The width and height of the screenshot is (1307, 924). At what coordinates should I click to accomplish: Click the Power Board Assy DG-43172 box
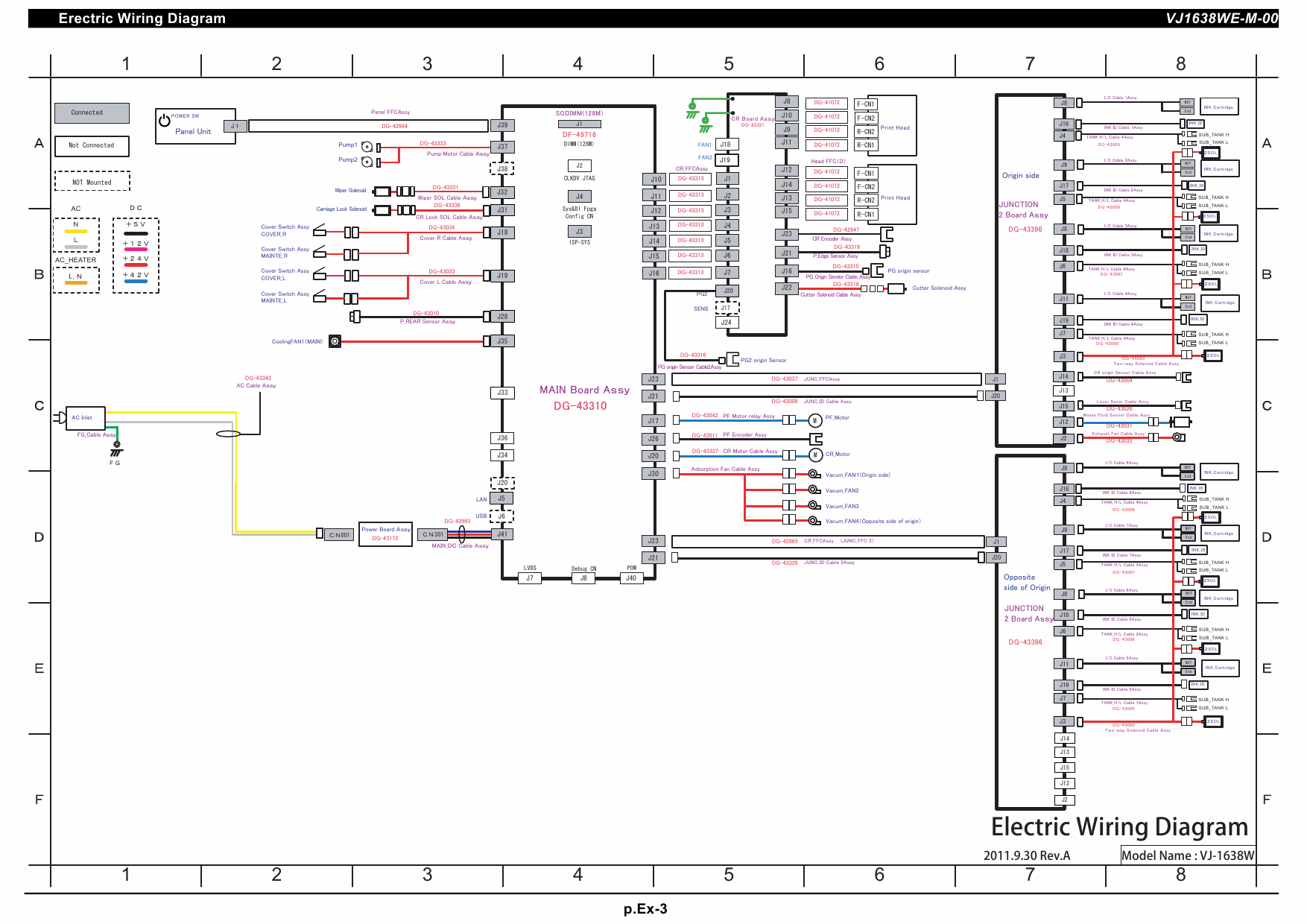point(385,534)
